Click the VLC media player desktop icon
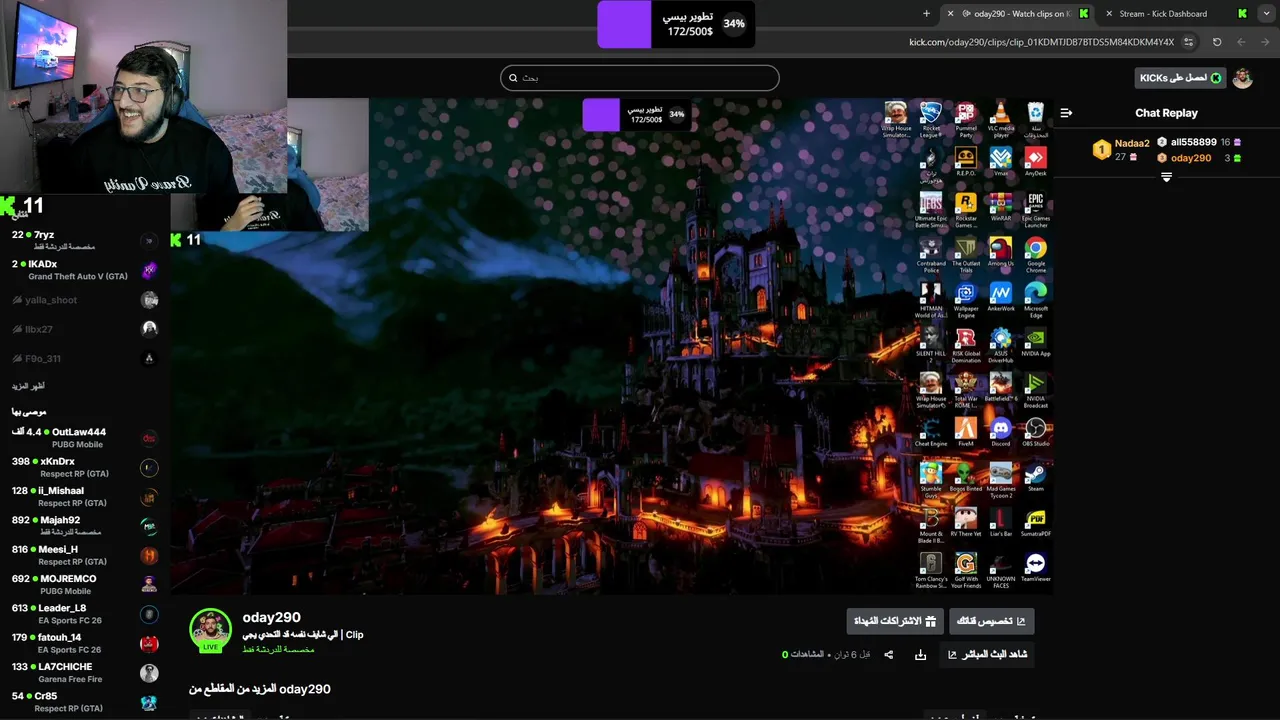Viewport: 1280px width, 720px height. (x=1000, y=119)
